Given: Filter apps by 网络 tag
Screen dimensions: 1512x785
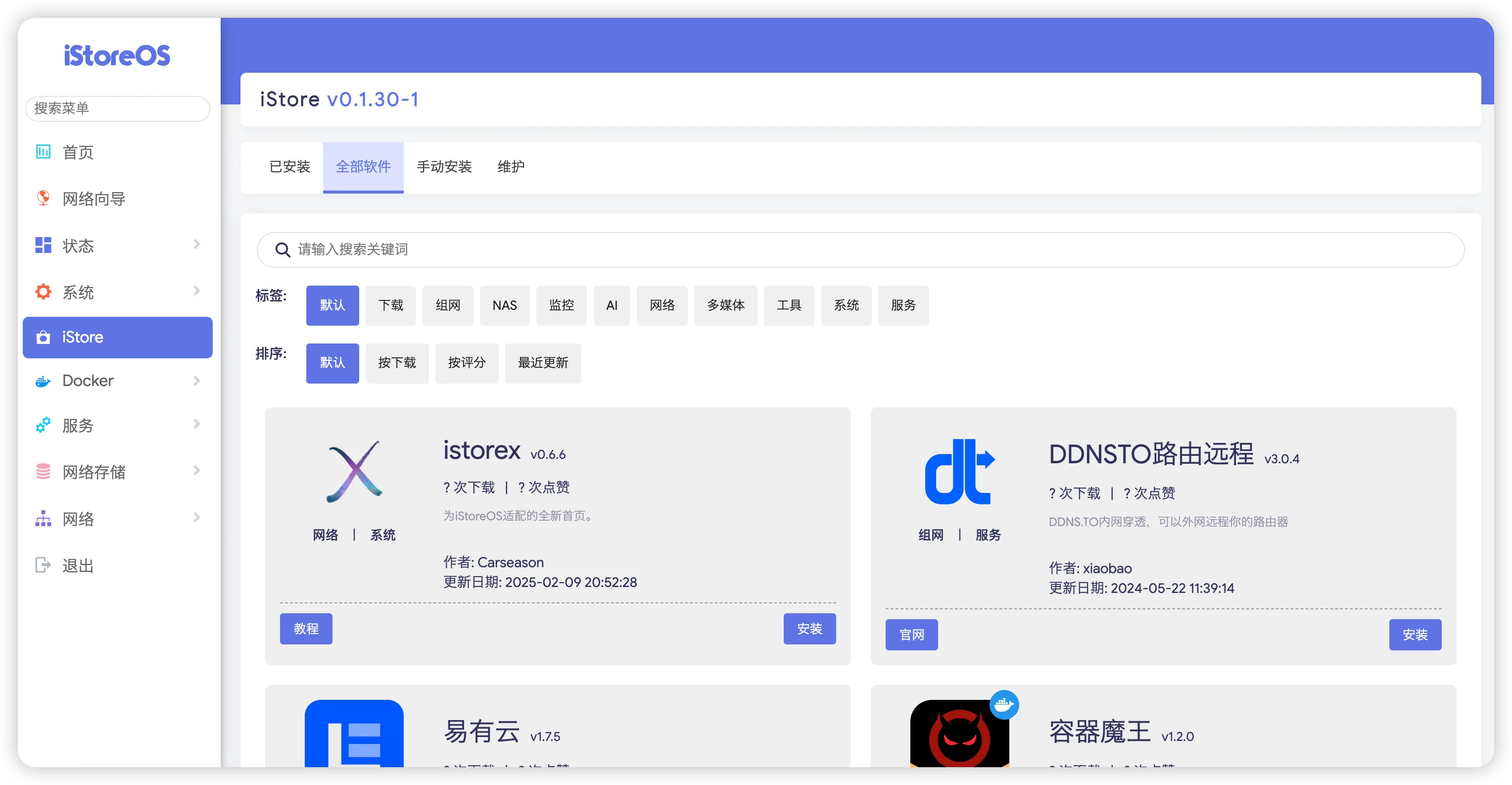Looking at the screenshot, I should [x=662, y=305].
